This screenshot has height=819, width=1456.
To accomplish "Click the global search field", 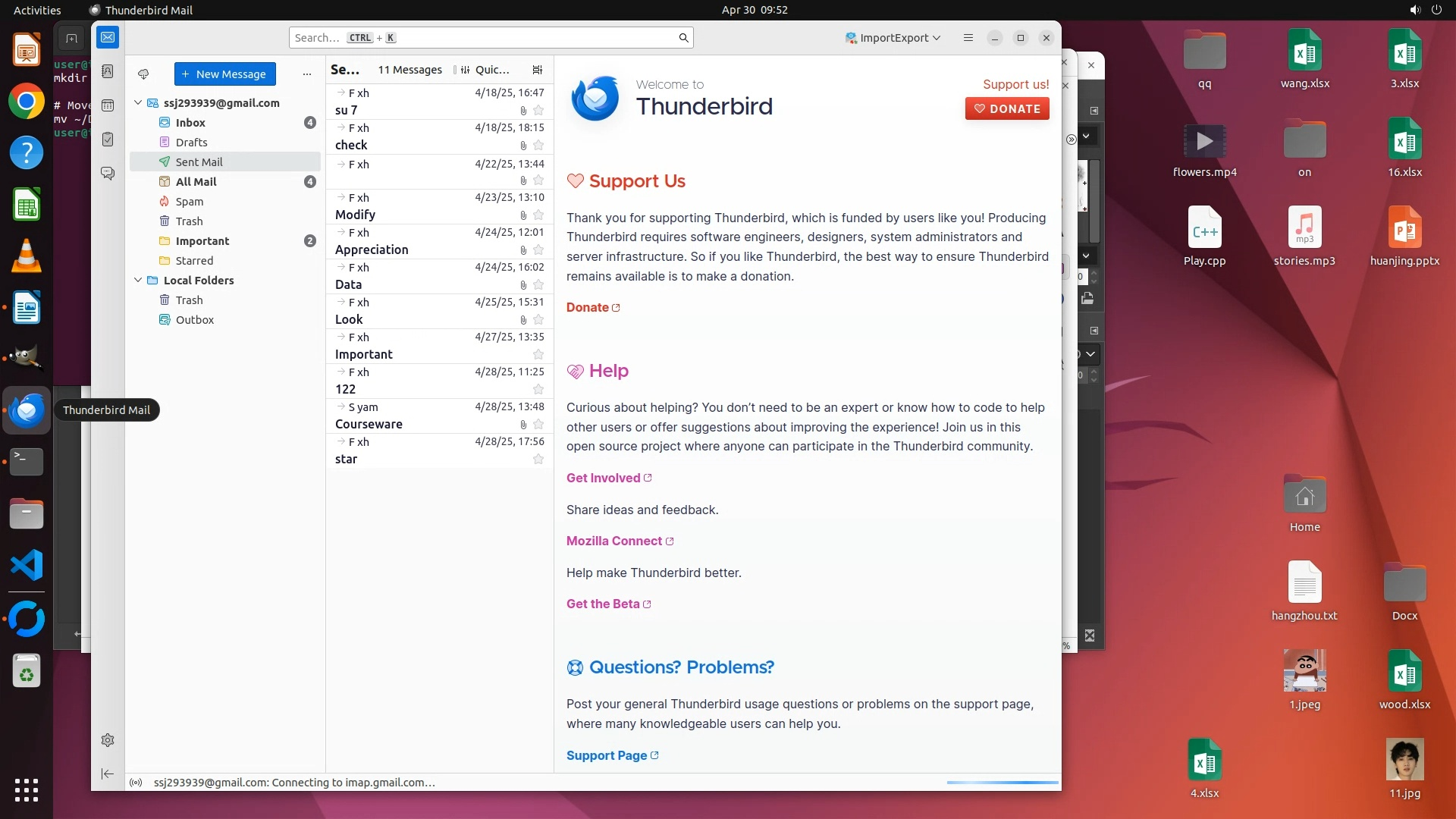I will [485, 38].
